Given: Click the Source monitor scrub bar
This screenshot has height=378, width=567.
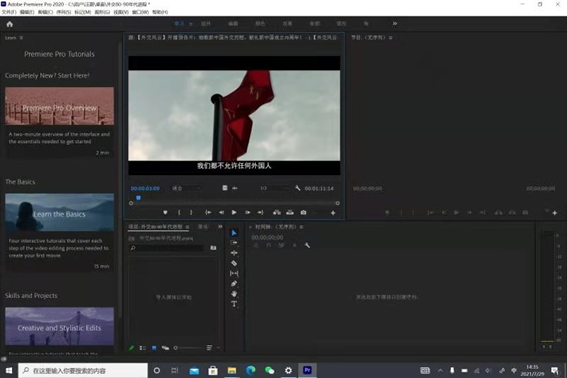Looking at the screenshot, I should point(234,203).
